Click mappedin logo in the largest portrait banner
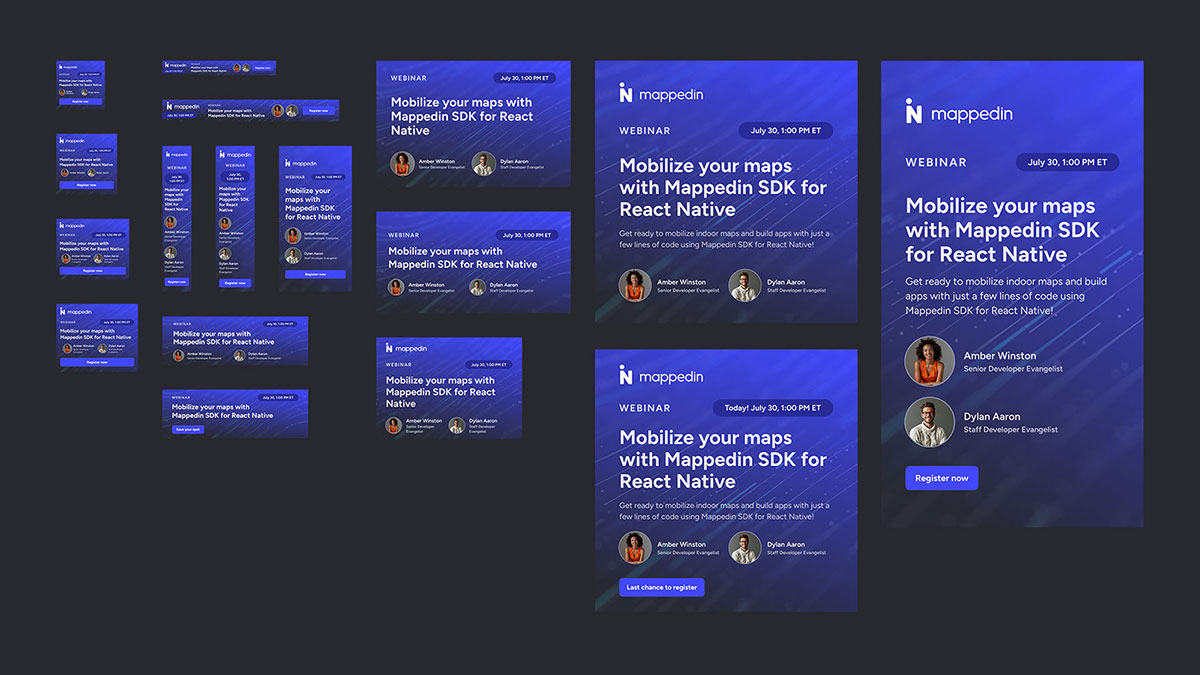Image resolution: width=1200 pixels, height=675 pixels. point(959,112)
